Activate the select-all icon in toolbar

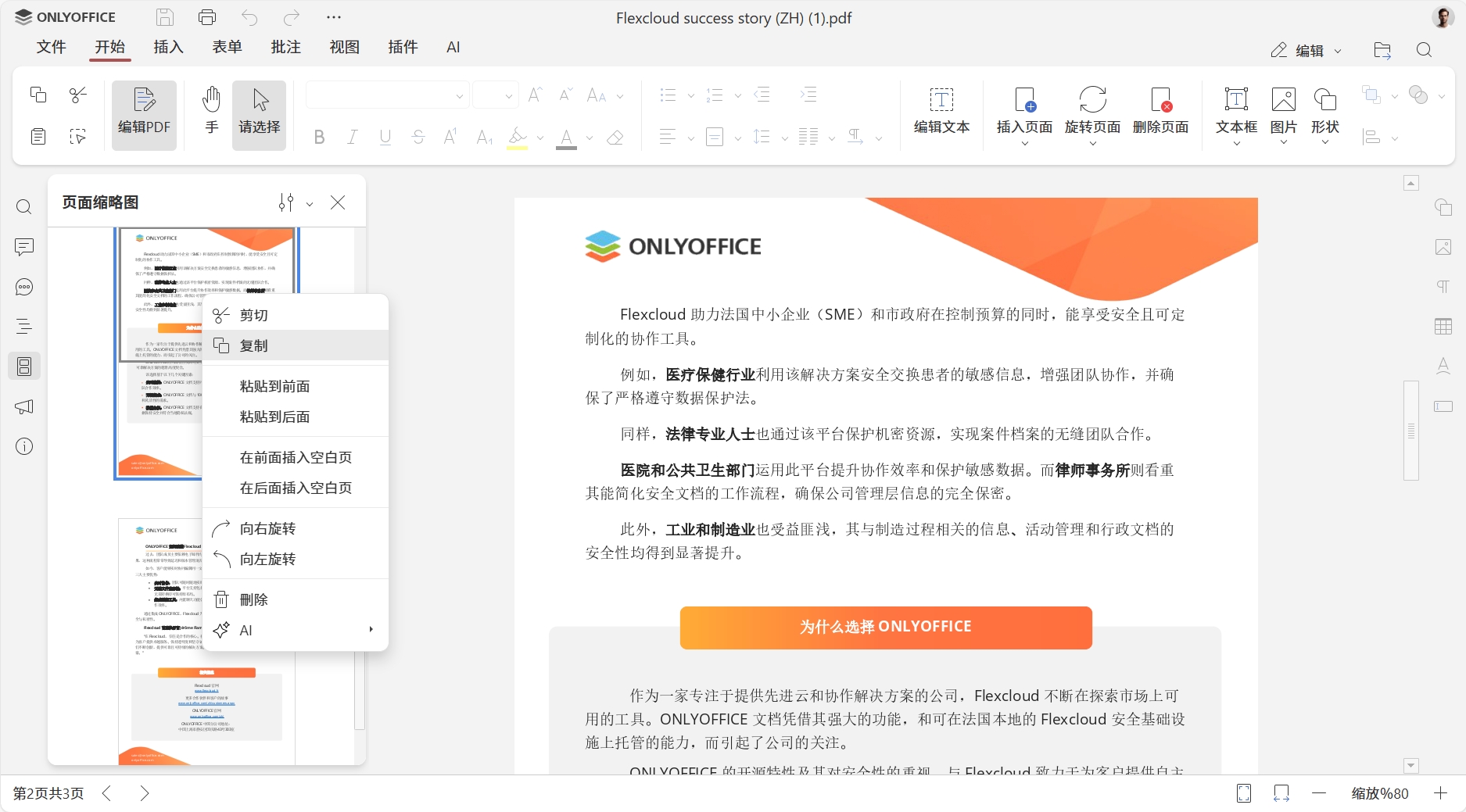coord(78,137)
